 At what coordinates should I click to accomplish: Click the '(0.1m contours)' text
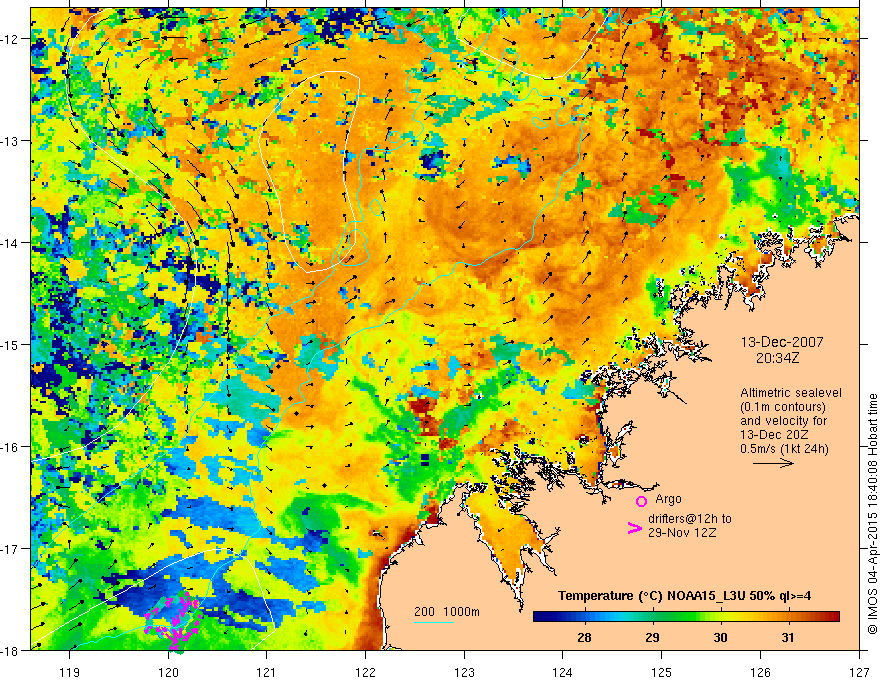point(782,407)
